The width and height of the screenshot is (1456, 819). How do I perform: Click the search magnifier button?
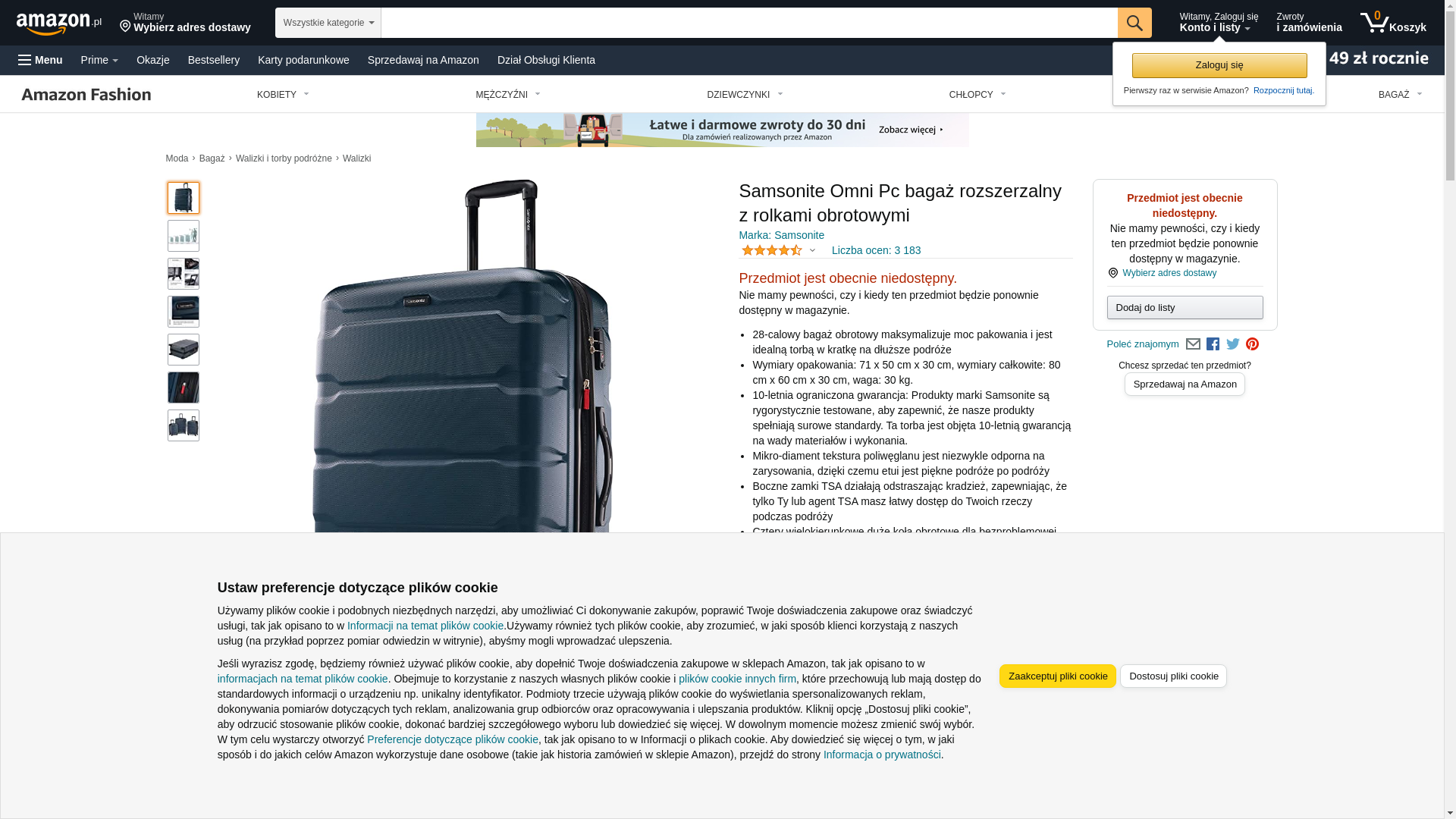pyautogui.click(x=1134, y=23)
